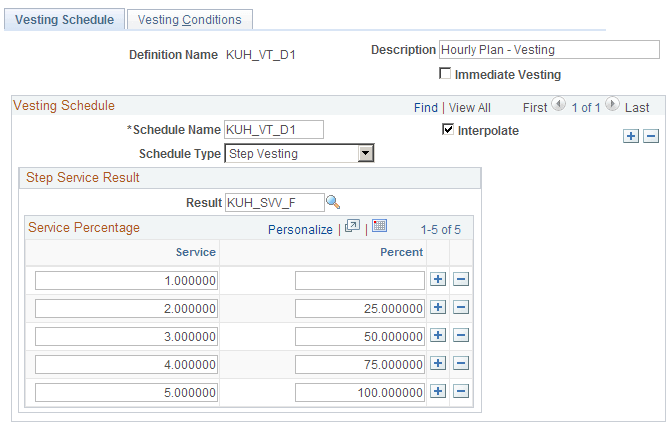Click the Description input field
This screenshot has height=427, width=672.
click(549, 50)
